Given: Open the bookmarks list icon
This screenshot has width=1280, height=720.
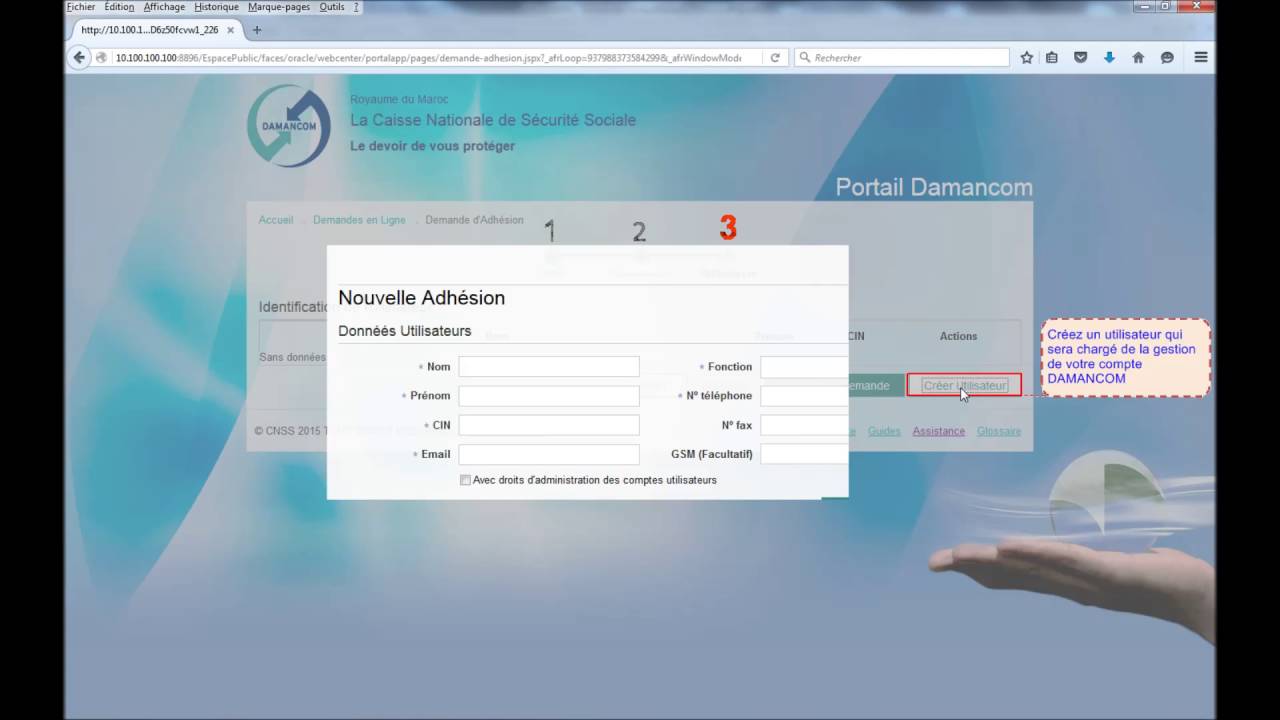Looking at the screenshot, I should pos(1052,58).
